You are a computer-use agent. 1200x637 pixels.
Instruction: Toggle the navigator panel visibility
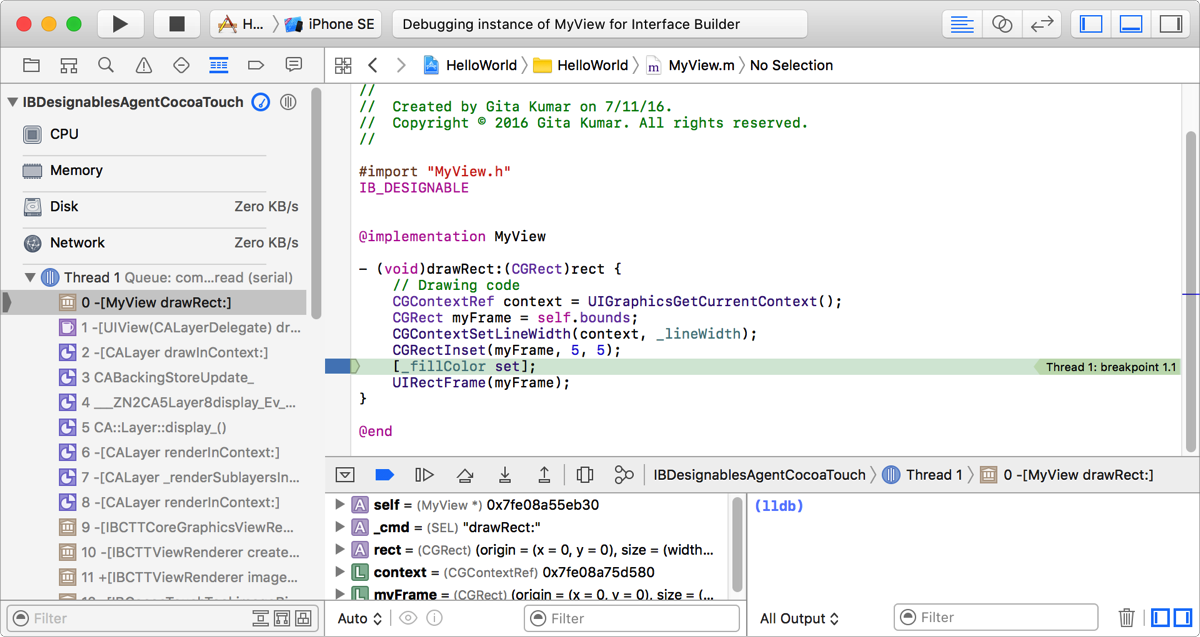click(x=1091, y=24)
